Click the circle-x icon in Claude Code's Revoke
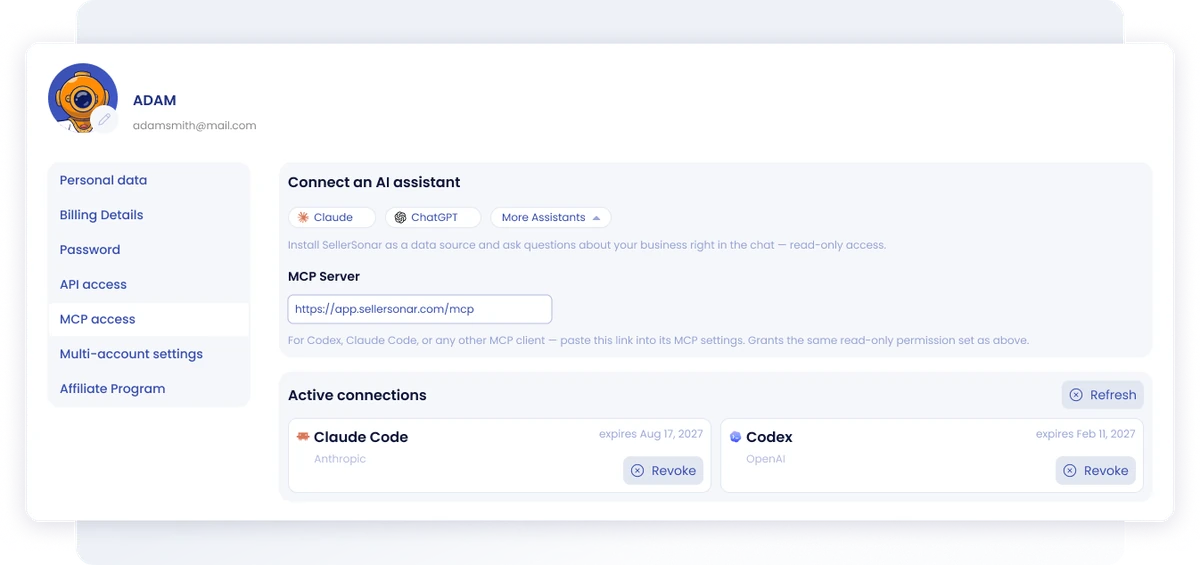 click(638, 471)
